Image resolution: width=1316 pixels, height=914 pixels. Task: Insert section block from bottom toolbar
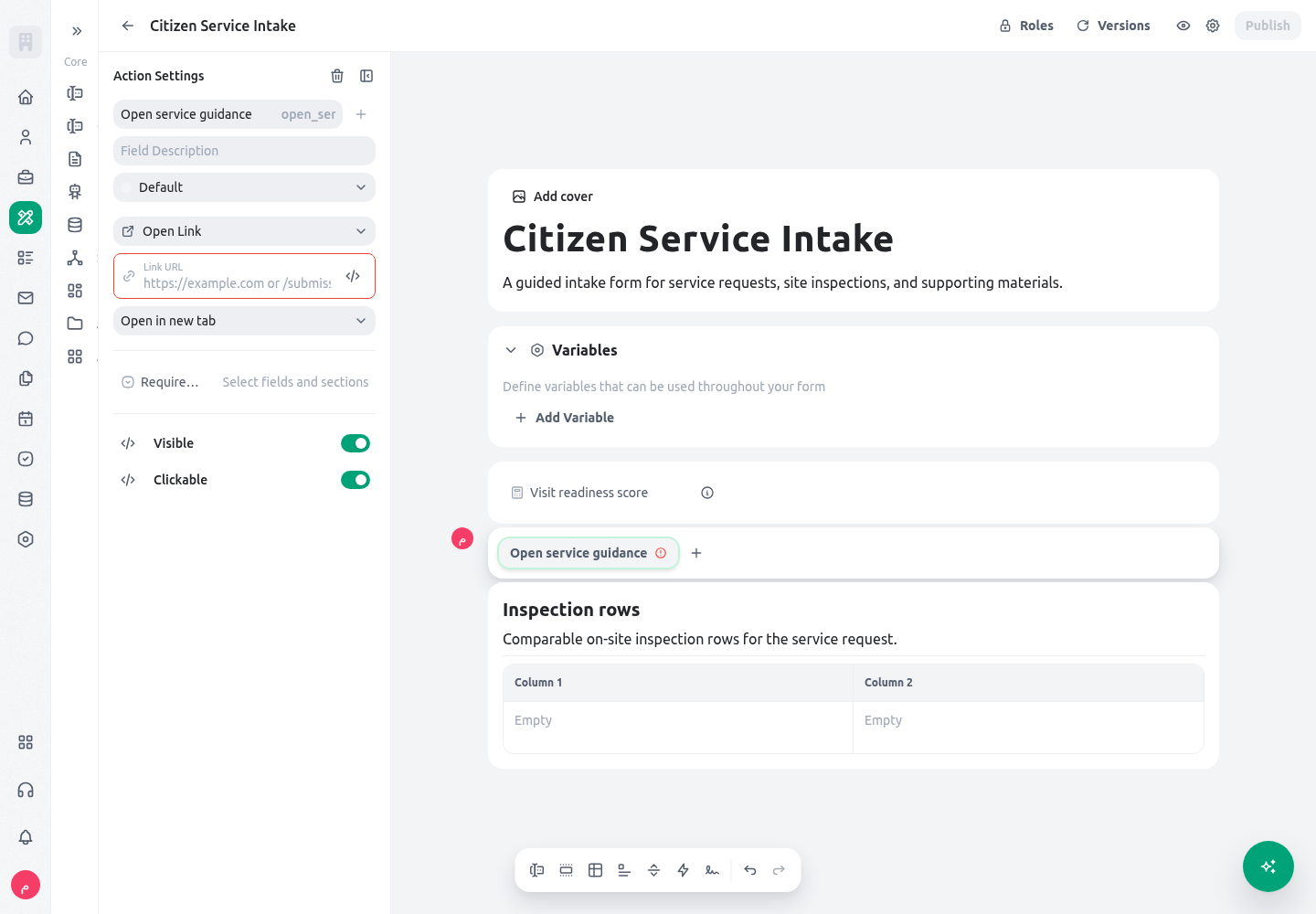[x=567, y=870]
